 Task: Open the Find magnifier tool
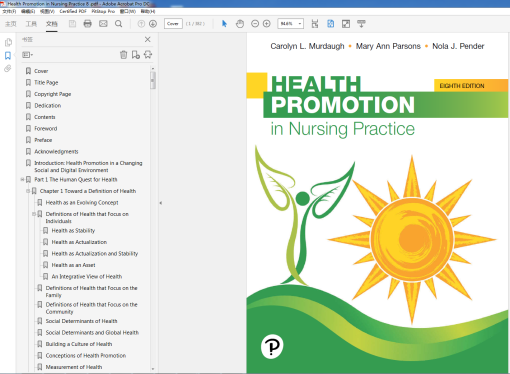pos(118,24)
